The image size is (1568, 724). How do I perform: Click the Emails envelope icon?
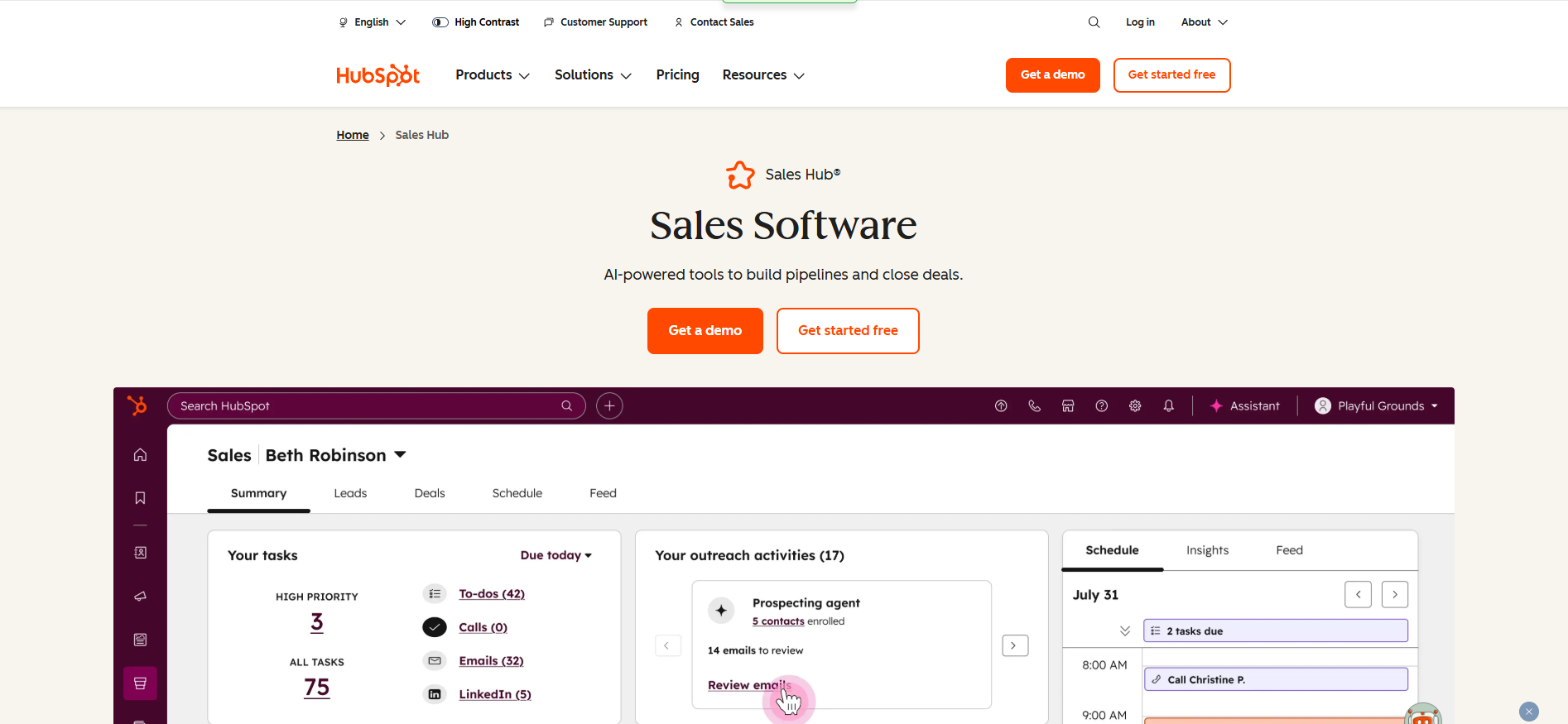coord(435,660)
